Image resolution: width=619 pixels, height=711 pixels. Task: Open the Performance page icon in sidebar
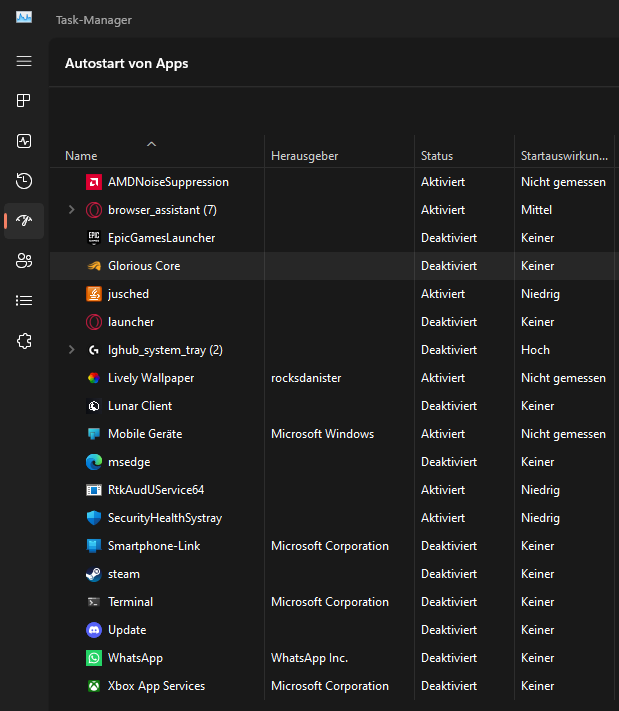pyautogui.click(x=24, y=141)
